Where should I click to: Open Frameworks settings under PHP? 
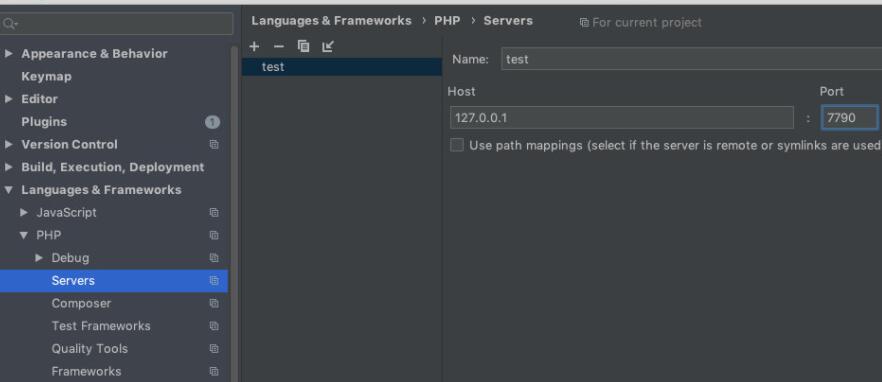click(x=86, y=371)
